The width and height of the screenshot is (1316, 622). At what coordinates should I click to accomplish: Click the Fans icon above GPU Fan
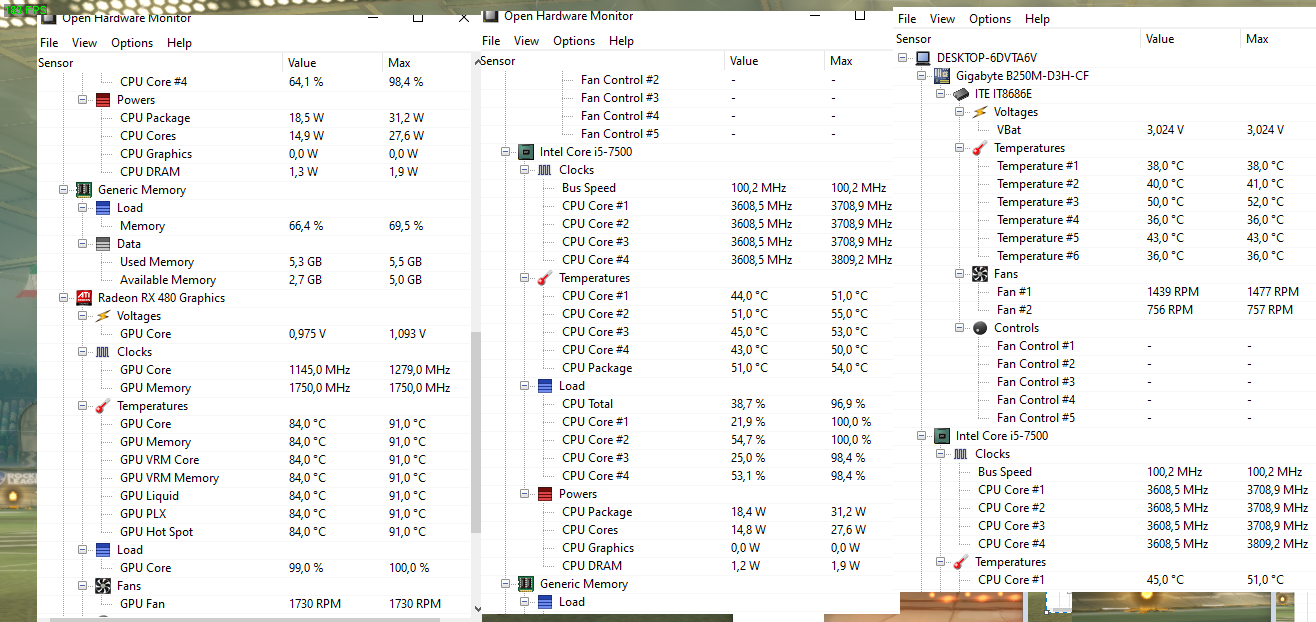(x=103, y=586)
